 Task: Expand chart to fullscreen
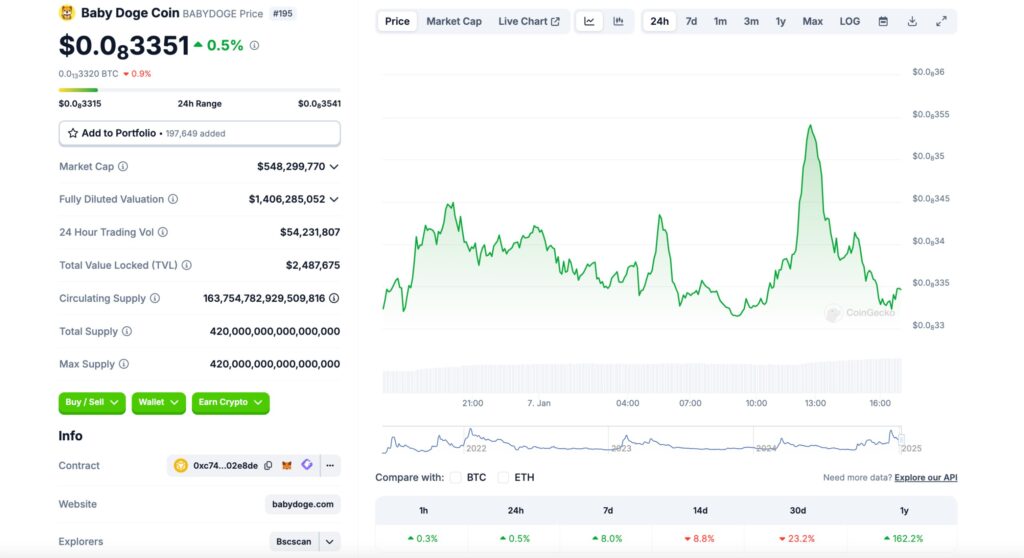[x=941, y=22]
